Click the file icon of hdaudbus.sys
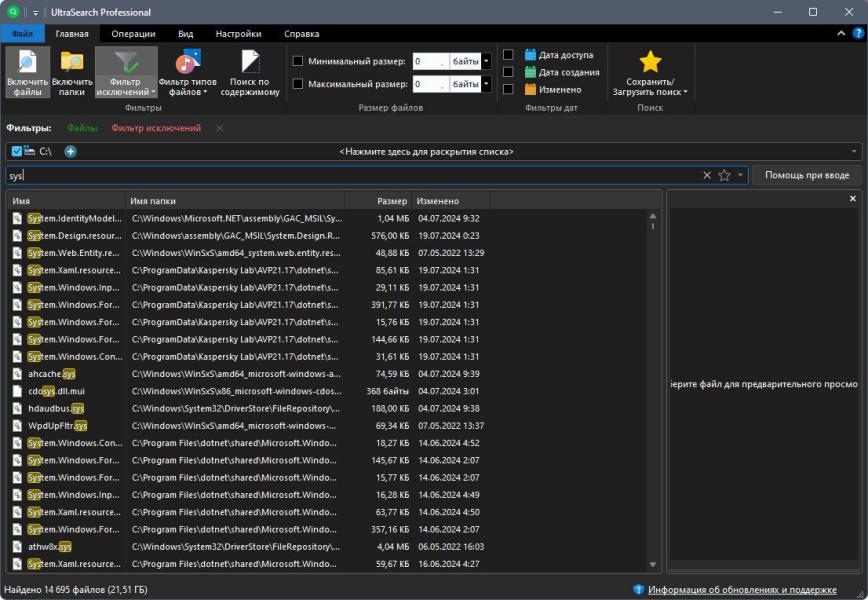 (x=17, y=408)
